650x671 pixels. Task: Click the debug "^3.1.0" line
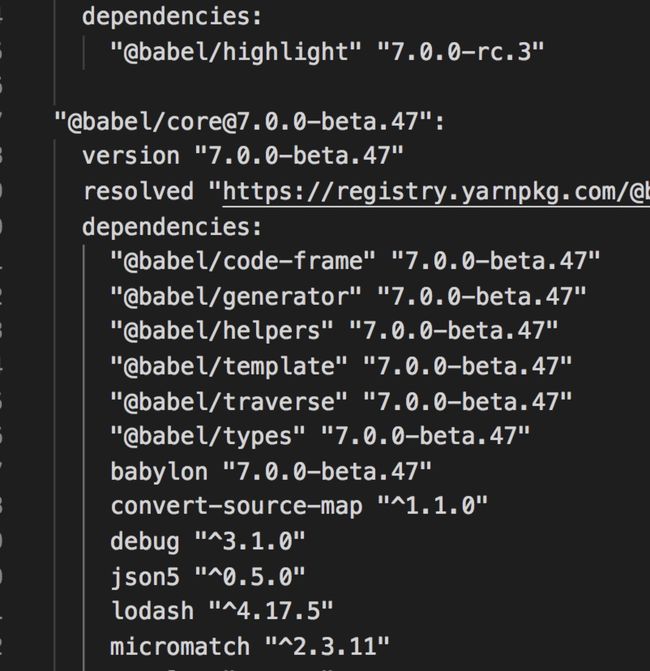click(x=208, y=542)
